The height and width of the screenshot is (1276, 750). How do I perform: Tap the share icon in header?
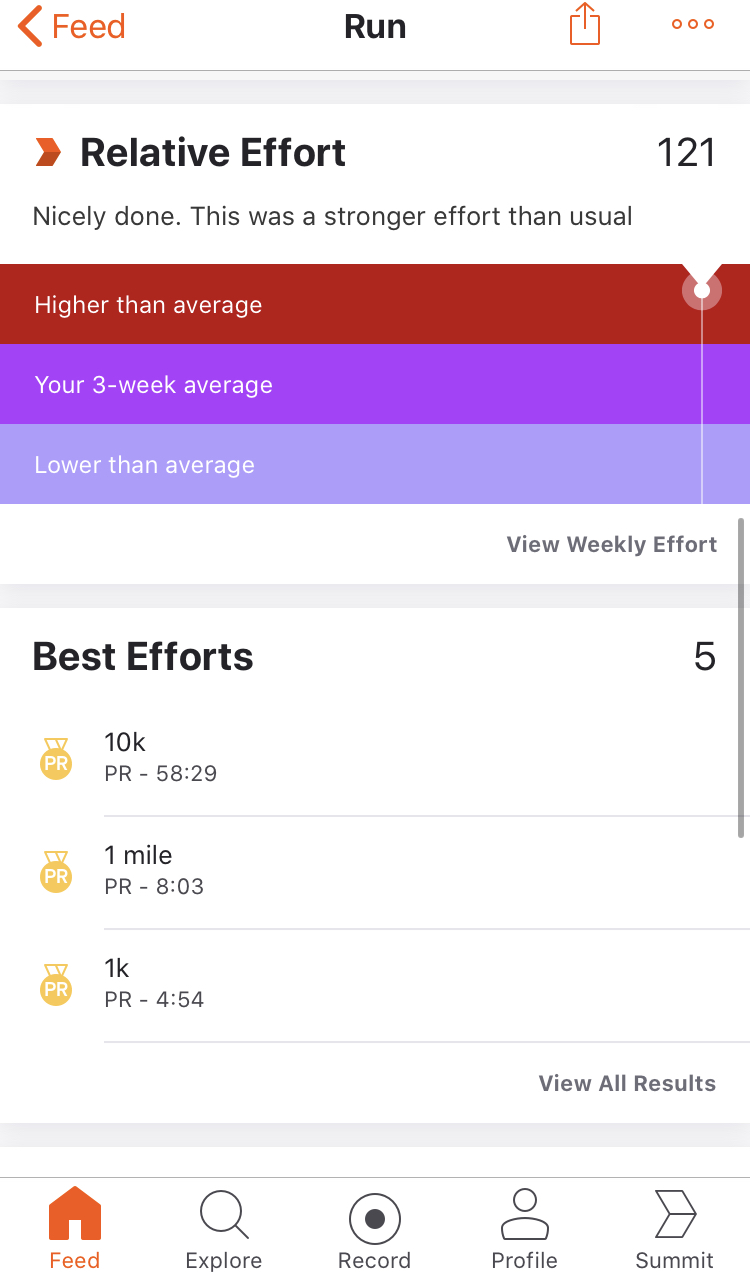click(x=585, y=25)
